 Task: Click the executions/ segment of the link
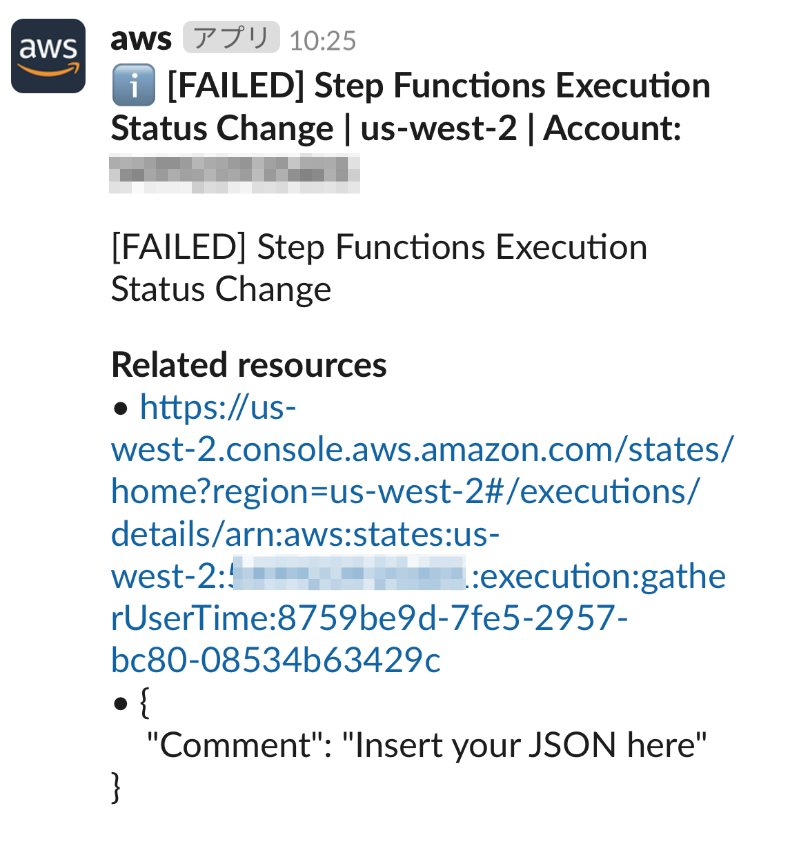click(610, 492)
